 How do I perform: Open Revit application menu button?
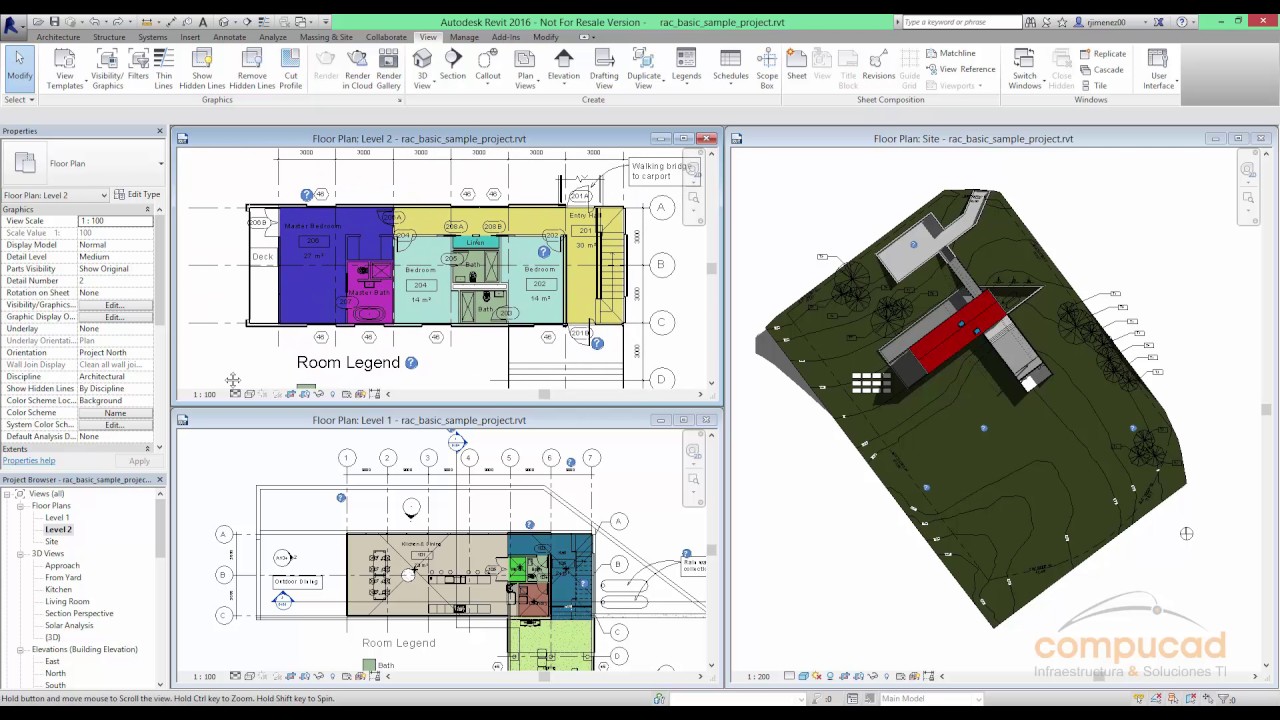tap(11, 23)
